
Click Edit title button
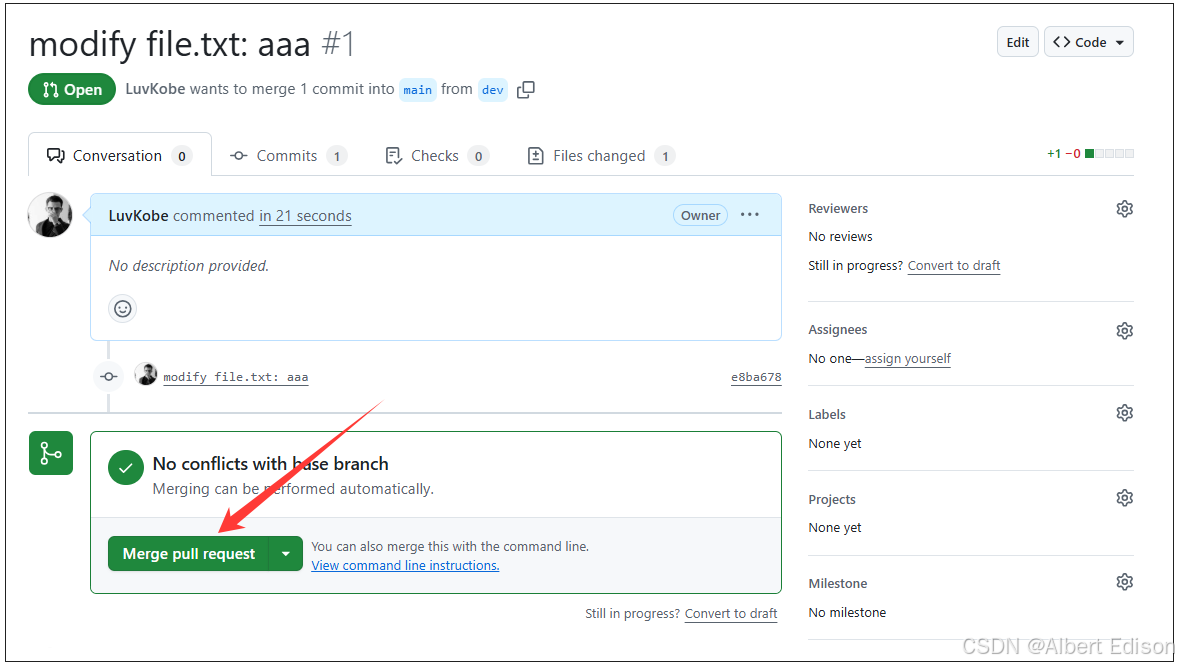tap(1017, 42)
